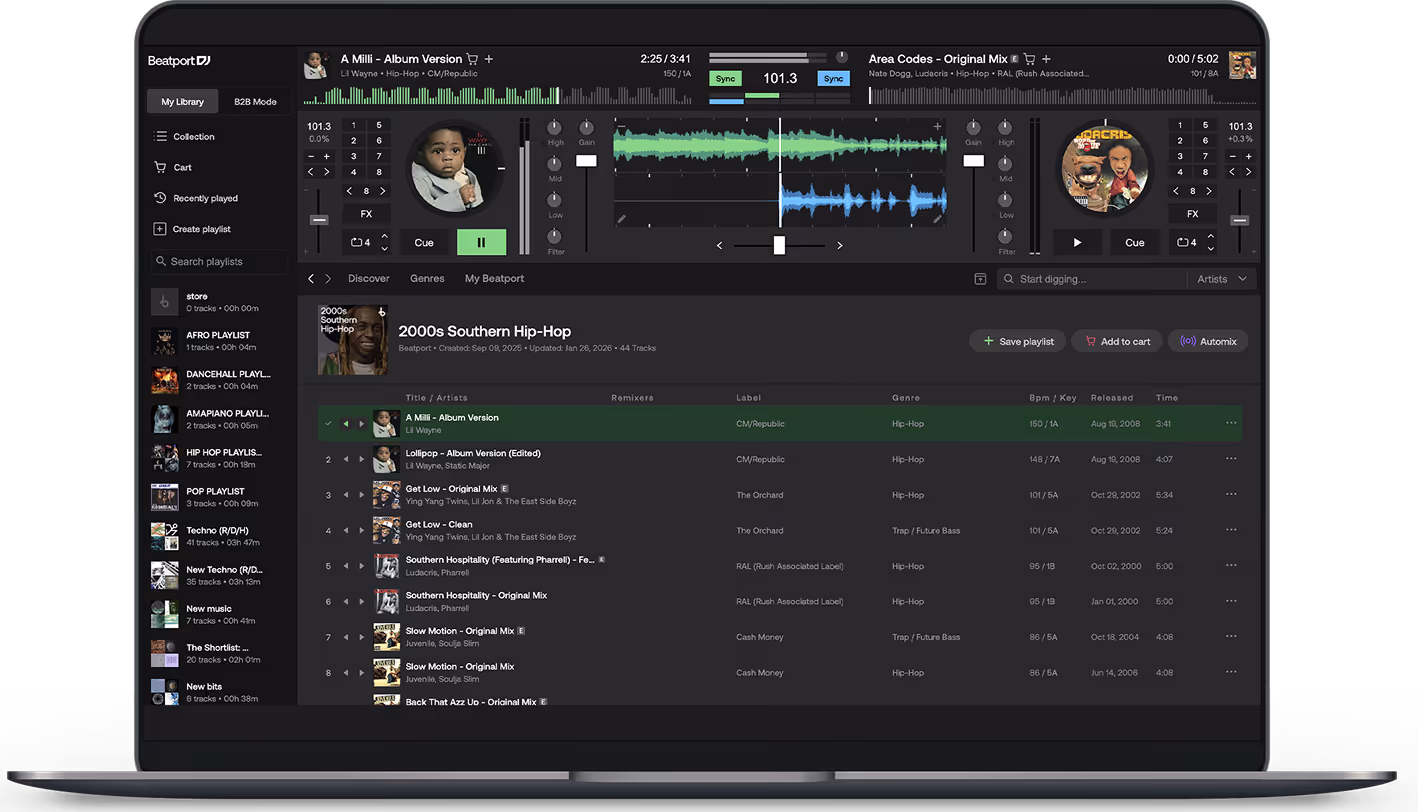The height and width of the screenshot is (812, 1418).
Task: Increase right deck loop size up arrow
Action: (1210, 237)
